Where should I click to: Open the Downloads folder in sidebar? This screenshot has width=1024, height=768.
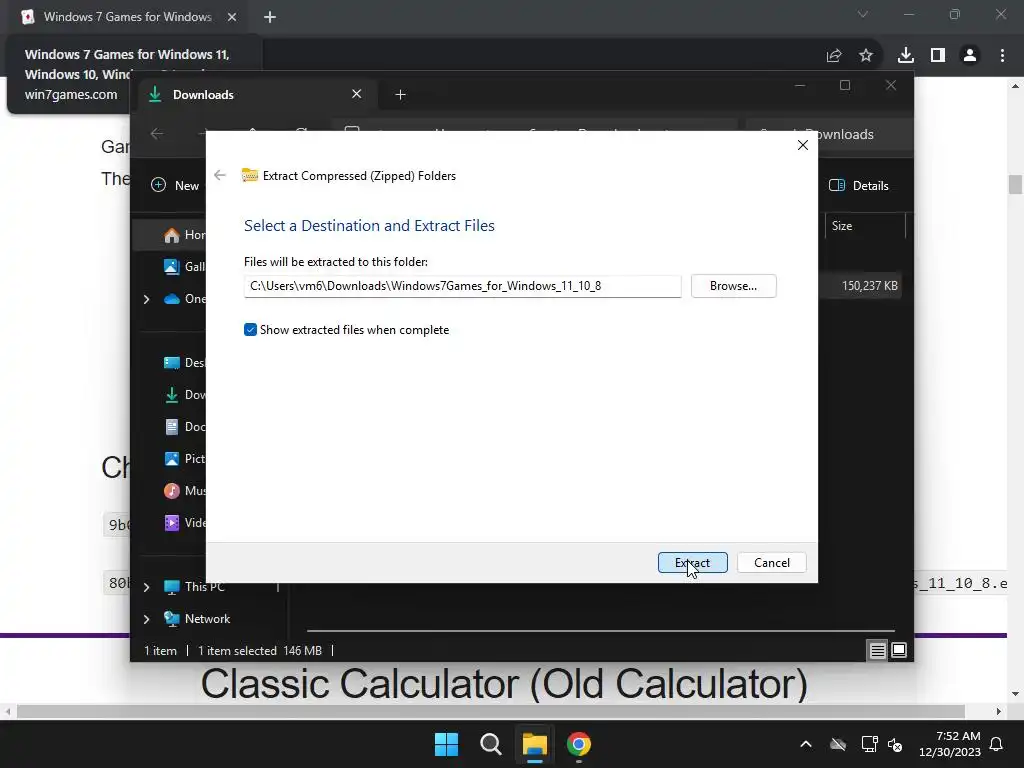click(185, 394)
